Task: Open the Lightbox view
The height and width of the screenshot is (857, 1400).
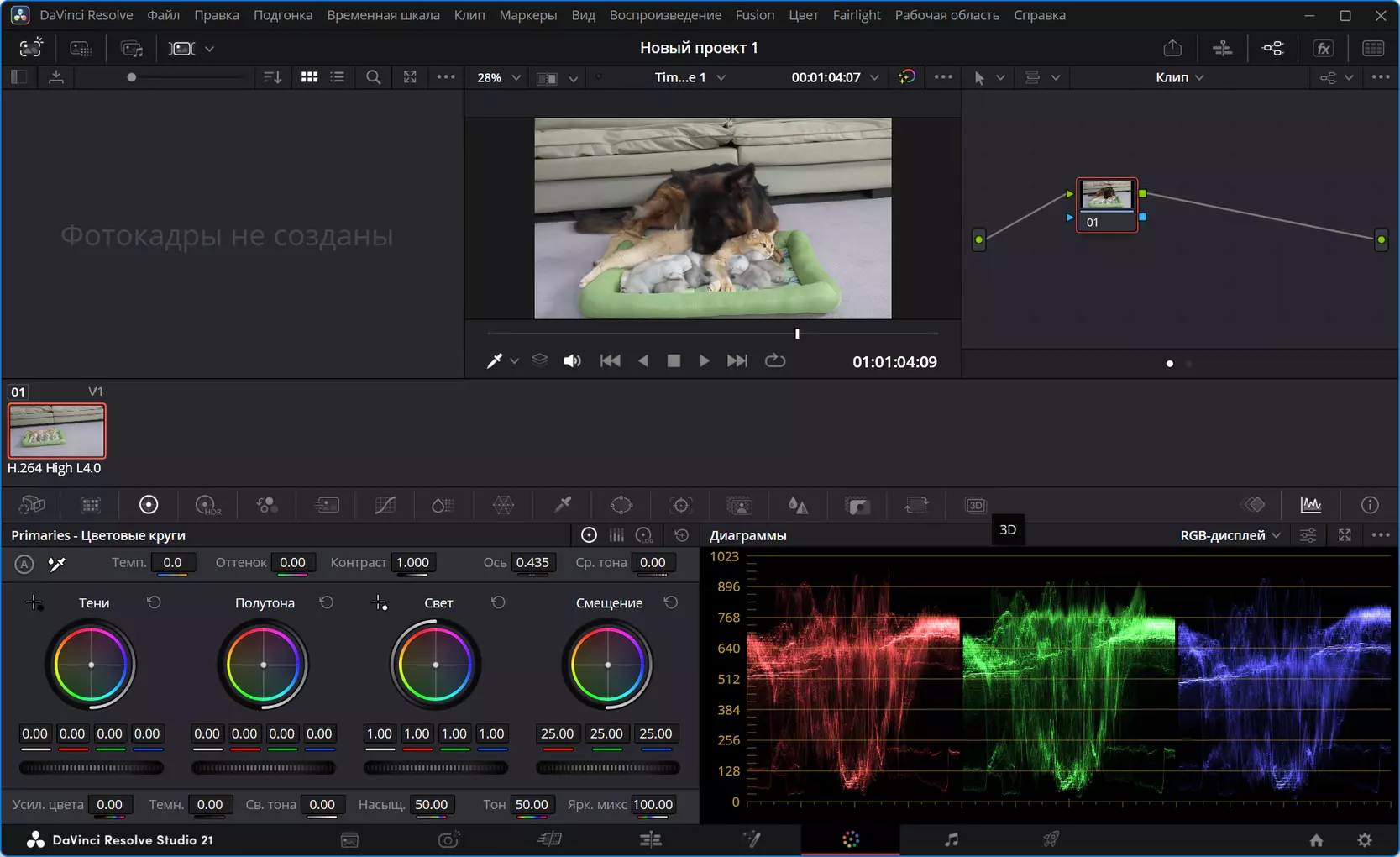Action: coord(1374,49)
